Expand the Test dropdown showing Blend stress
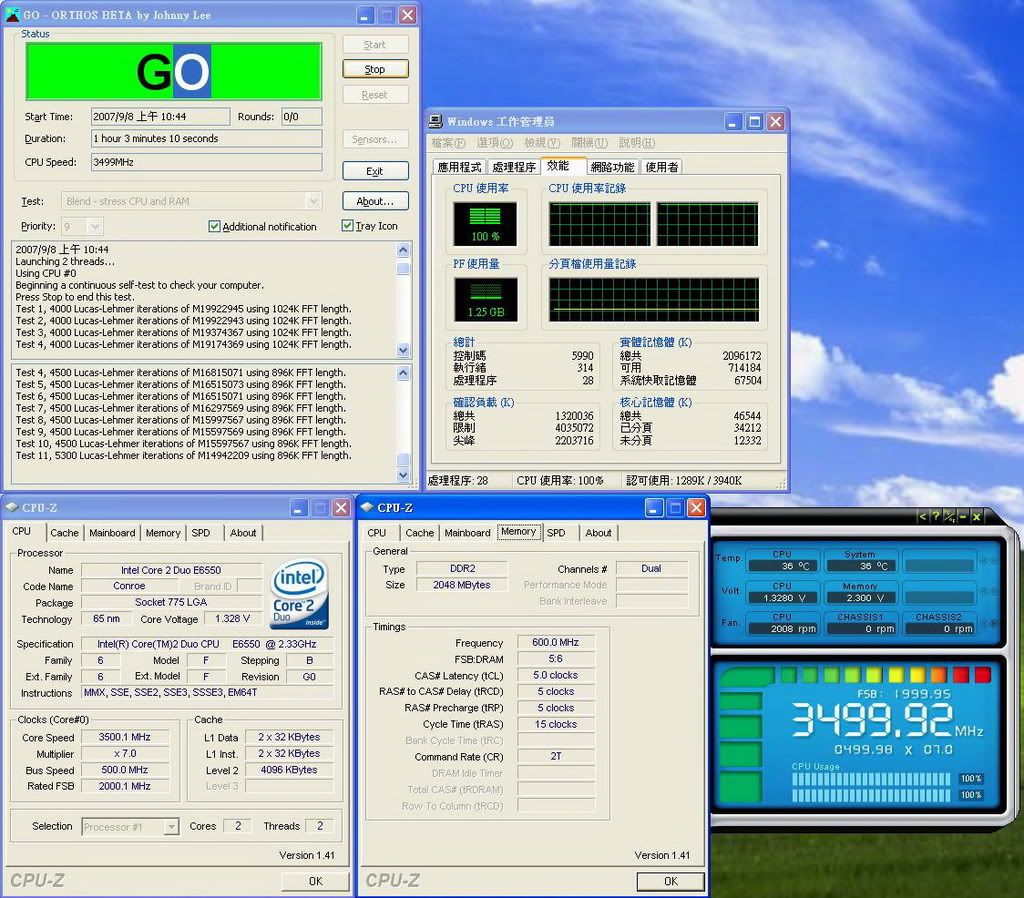Viewport: 1024px width, 898px height. [x=313, y=201]
